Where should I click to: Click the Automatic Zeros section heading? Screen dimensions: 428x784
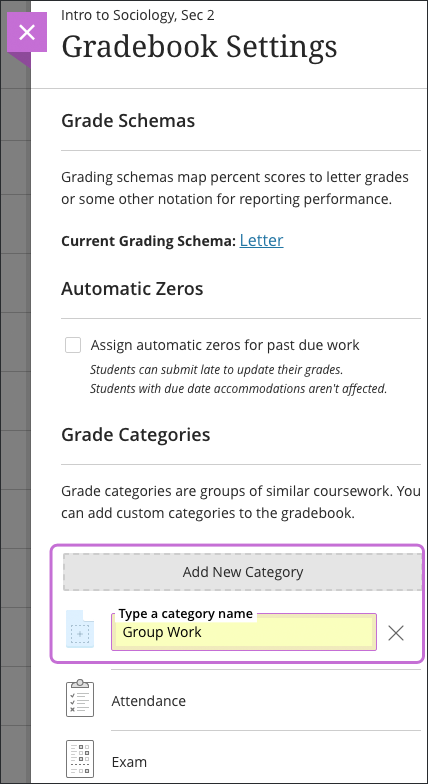pos(132,289)
